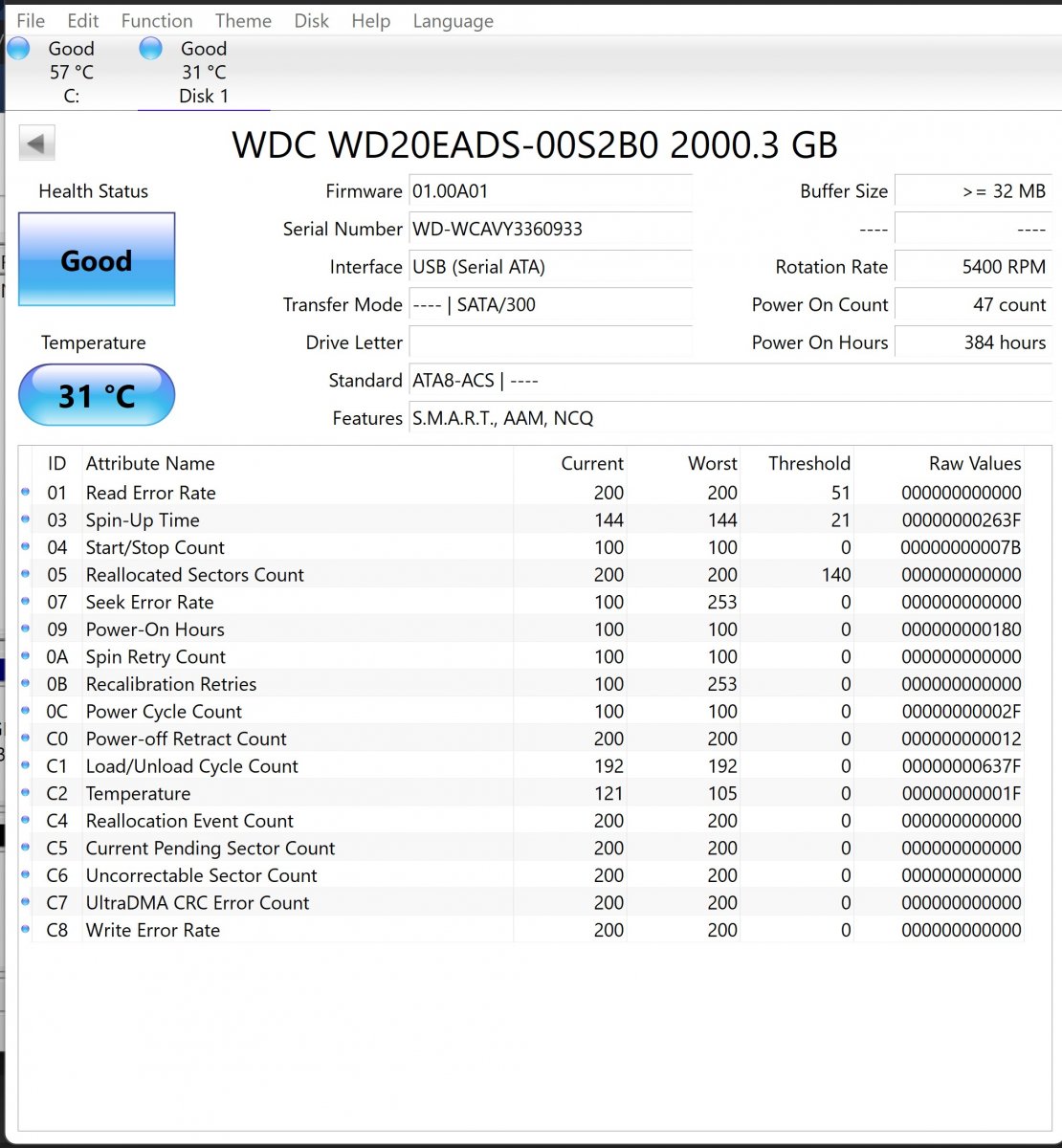Click raw value 00000000637F

pyautogui.click(x=962, y=766)
